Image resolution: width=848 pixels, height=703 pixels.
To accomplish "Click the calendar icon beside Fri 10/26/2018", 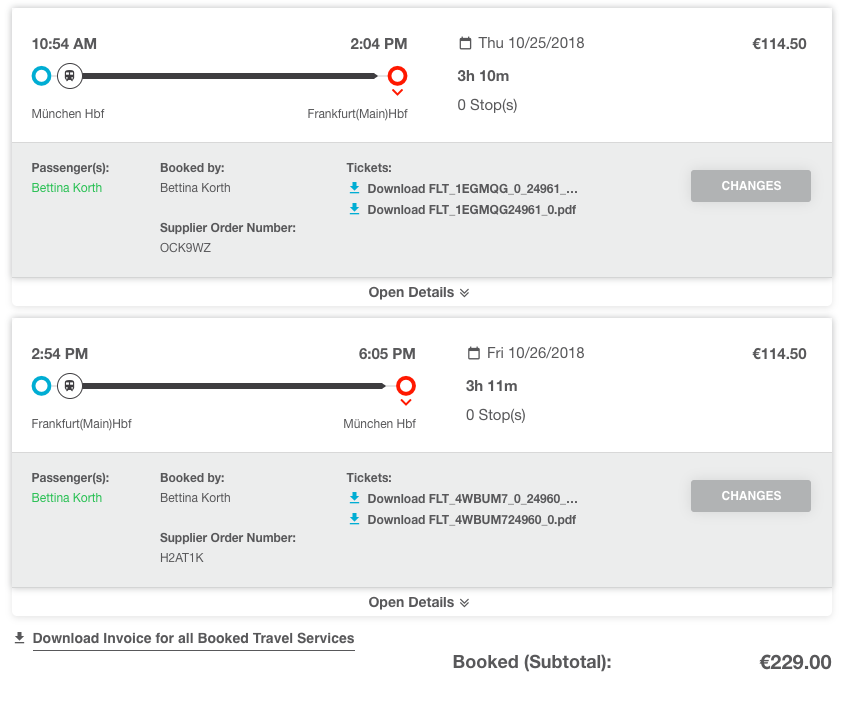I will (474, 353).
